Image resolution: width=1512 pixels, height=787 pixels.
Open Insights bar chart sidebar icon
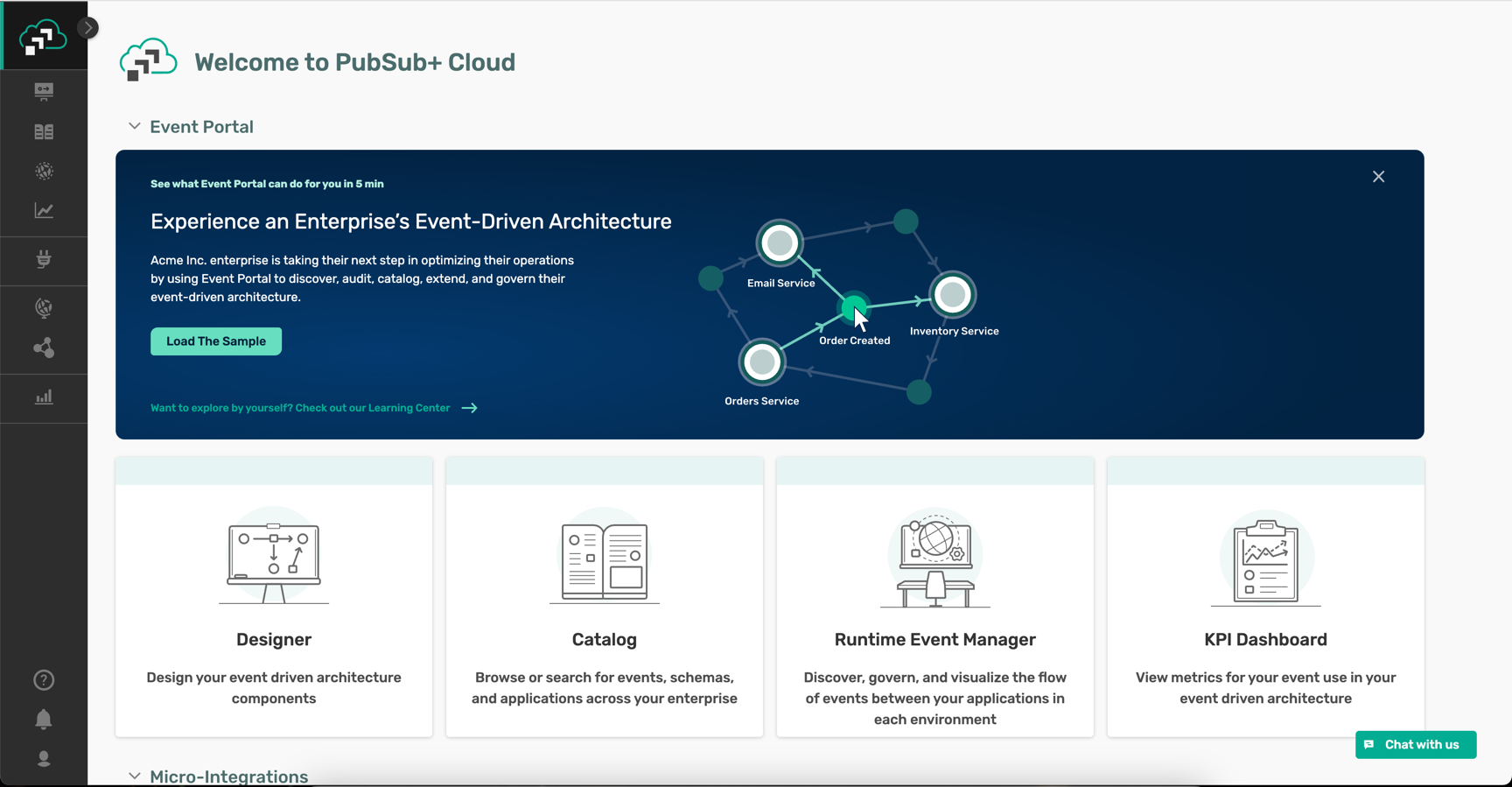coord(44,397)
